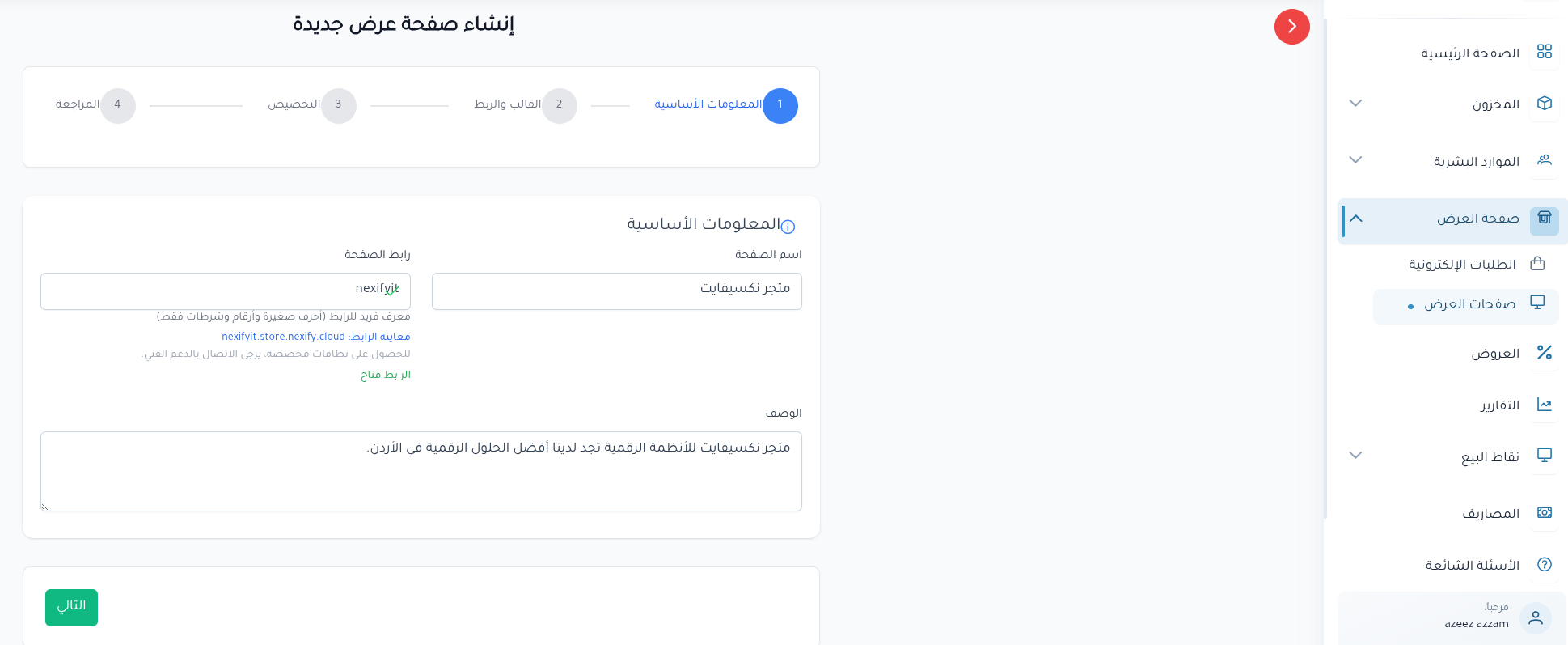
Task: Click the storefront page icon
Action: [1544, 219]
